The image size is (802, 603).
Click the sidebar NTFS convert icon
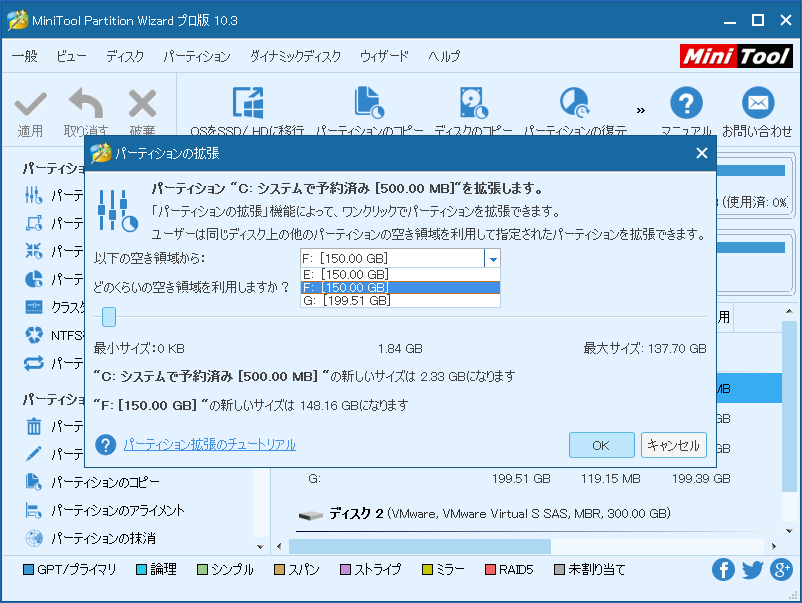pyautogui.click(x=34, y=335)
